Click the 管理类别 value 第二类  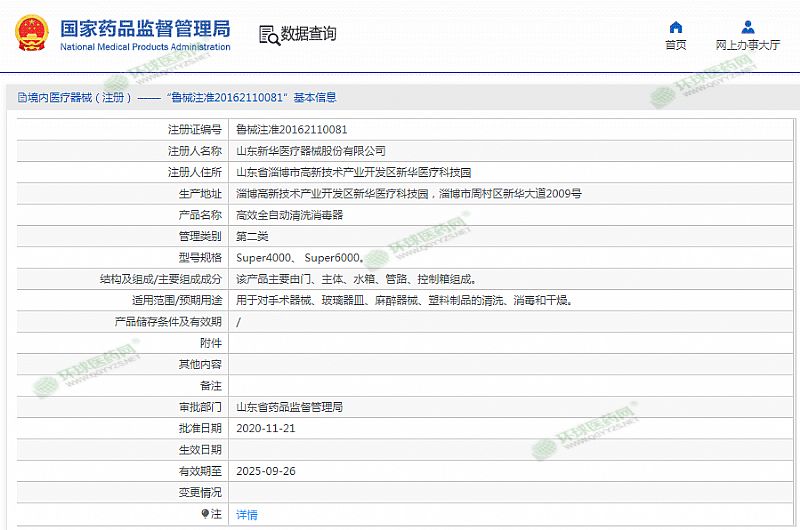252,236
